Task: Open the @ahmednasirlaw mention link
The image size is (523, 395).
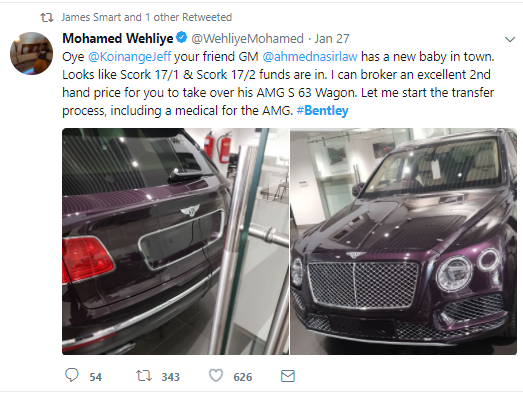Action: coord(310,57)
